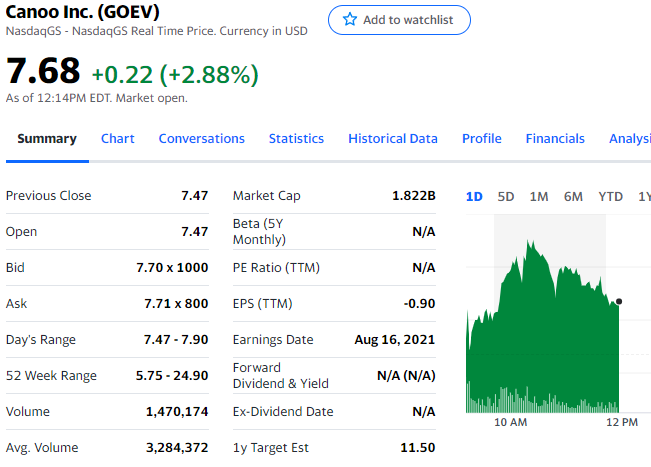Open the Financials tab

click(555, 138)
